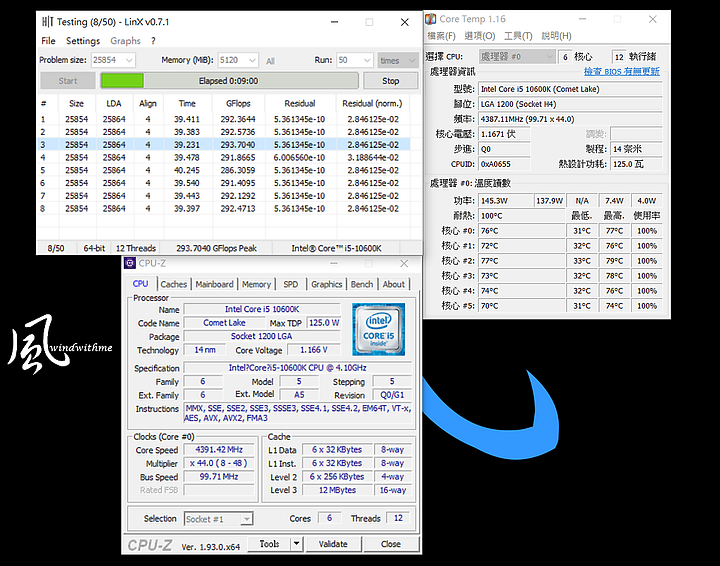Switch to the Caches tab in CPU-Z
The height and width of the screenshot is (566, 720).
click(x=174, y=284)
